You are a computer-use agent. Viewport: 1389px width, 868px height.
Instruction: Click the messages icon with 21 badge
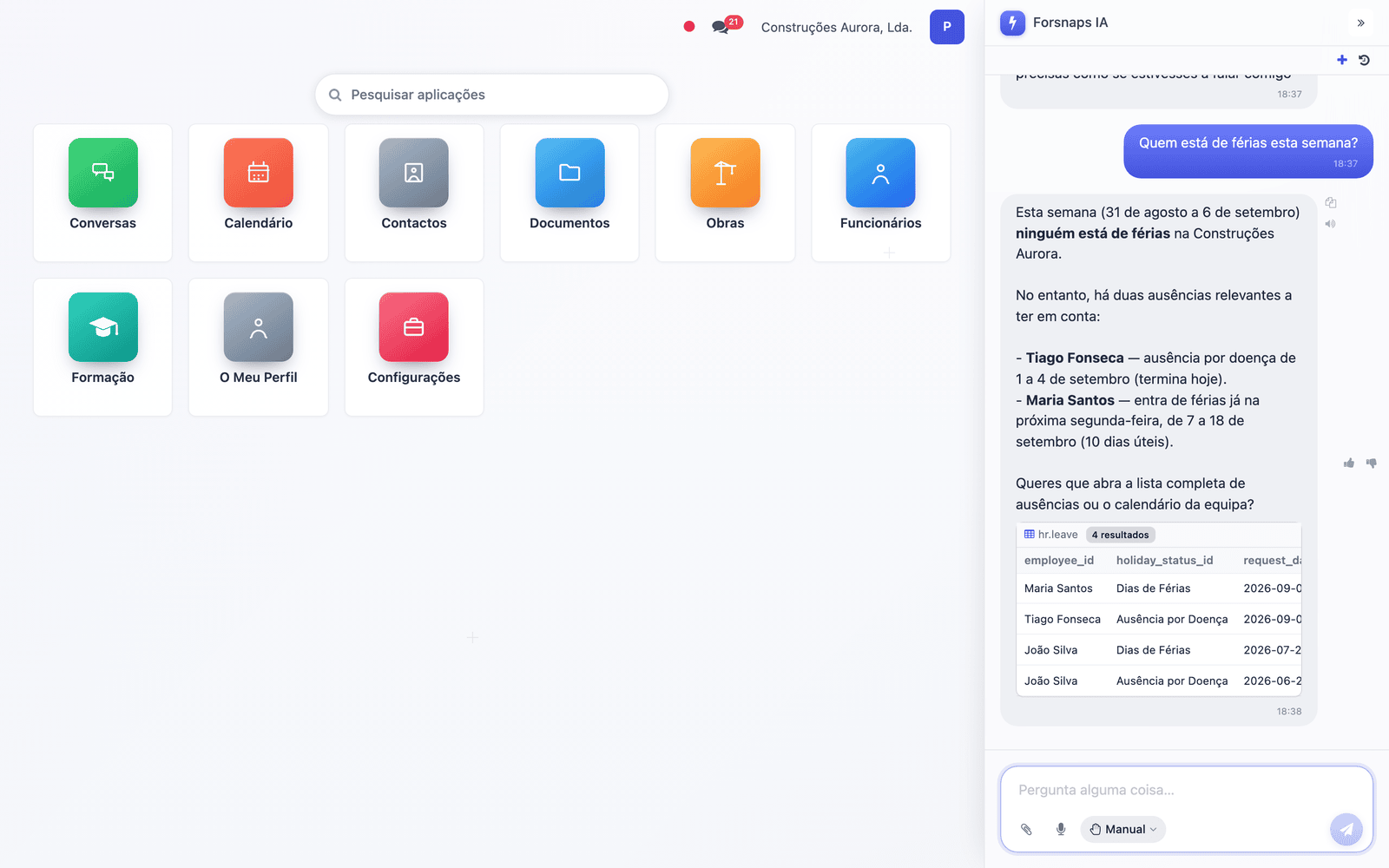(x=722, y=27)
